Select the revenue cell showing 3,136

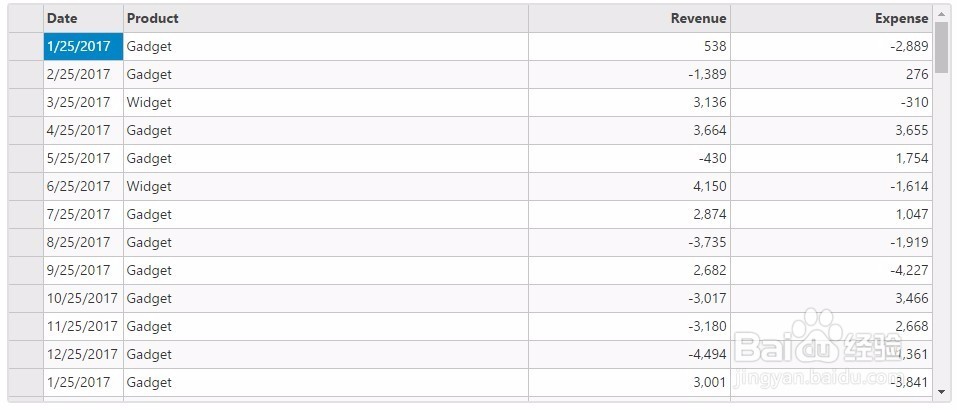click(x=629, y=102)
